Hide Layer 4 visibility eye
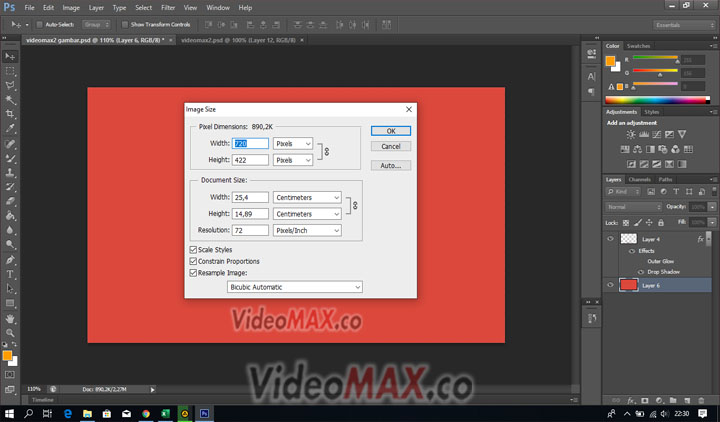This screenshot has width=720, height=422. 610,239
